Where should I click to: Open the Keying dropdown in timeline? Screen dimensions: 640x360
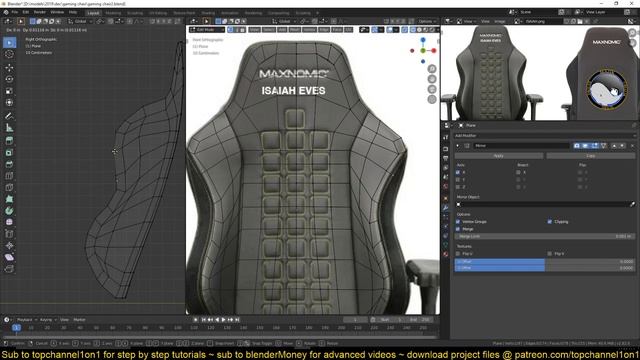(48, 320)
